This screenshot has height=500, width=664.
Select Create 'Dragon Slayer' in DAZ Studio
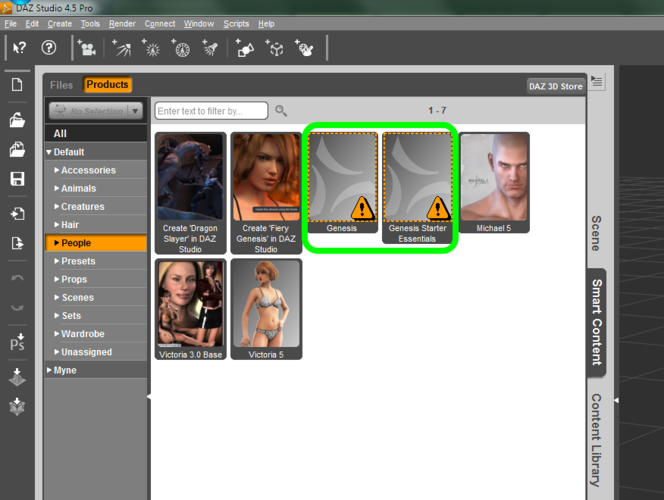pyautogui.click(x=191, y=193)
